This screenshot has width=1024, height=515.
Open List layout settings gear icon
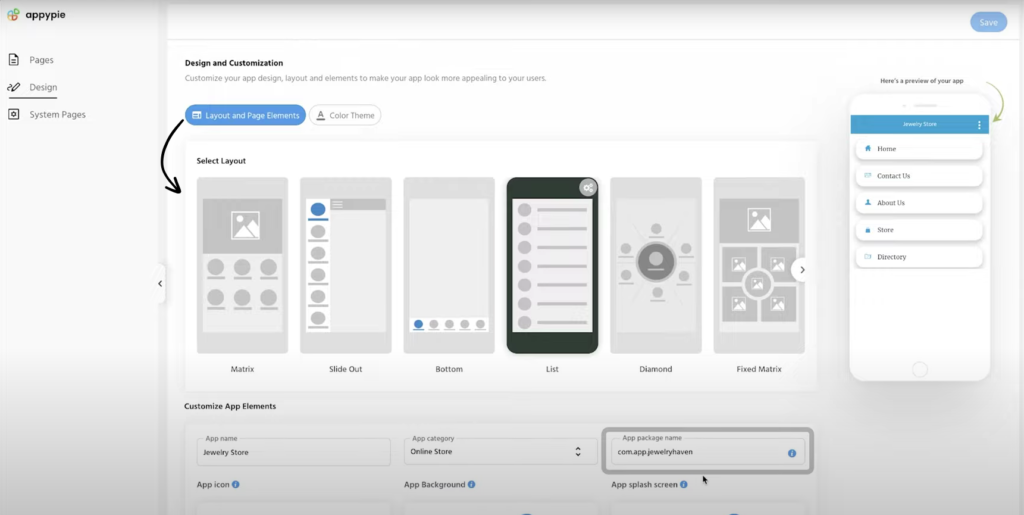click(588, 188)
